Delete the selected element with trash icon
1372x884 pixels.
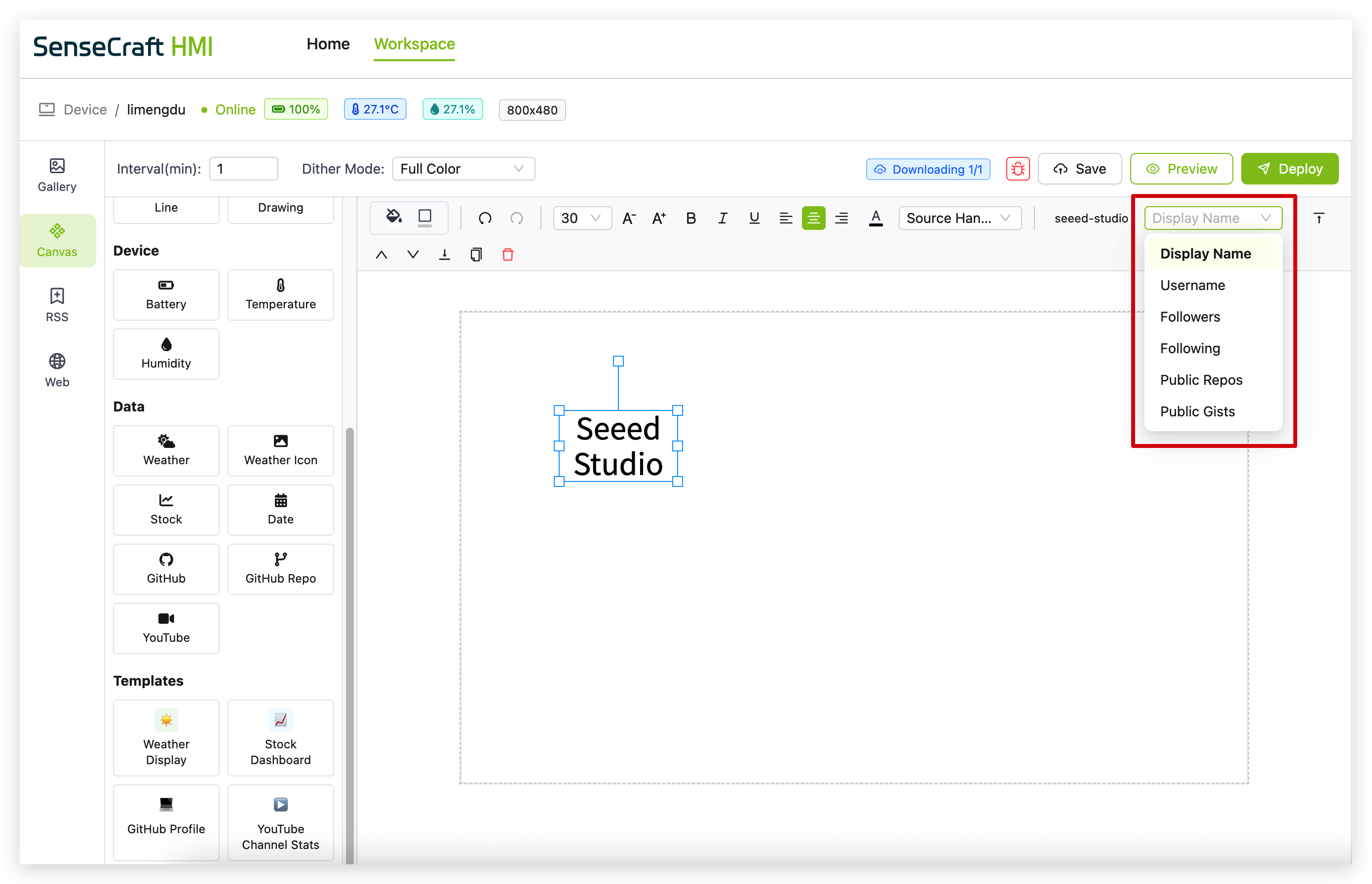tap(508, 255)
